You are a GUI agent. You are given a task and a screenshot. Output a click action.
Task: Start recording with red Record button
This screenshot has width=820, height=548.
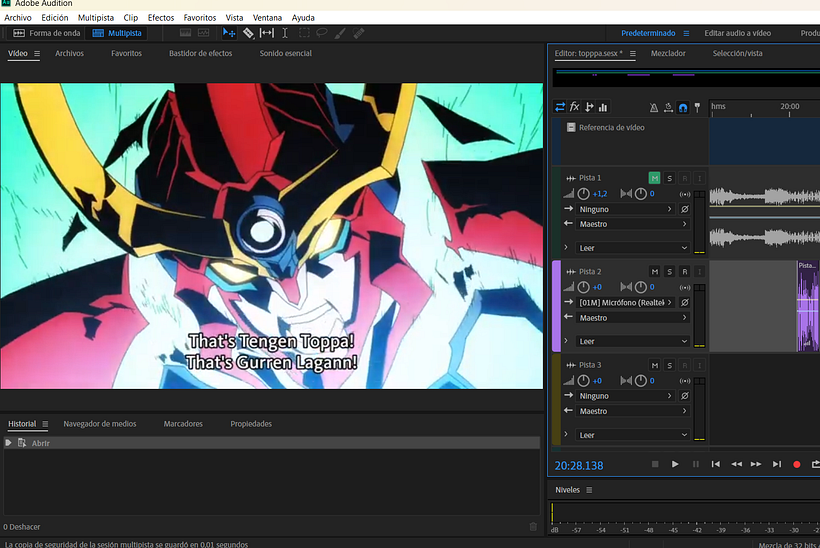(796, 464)
